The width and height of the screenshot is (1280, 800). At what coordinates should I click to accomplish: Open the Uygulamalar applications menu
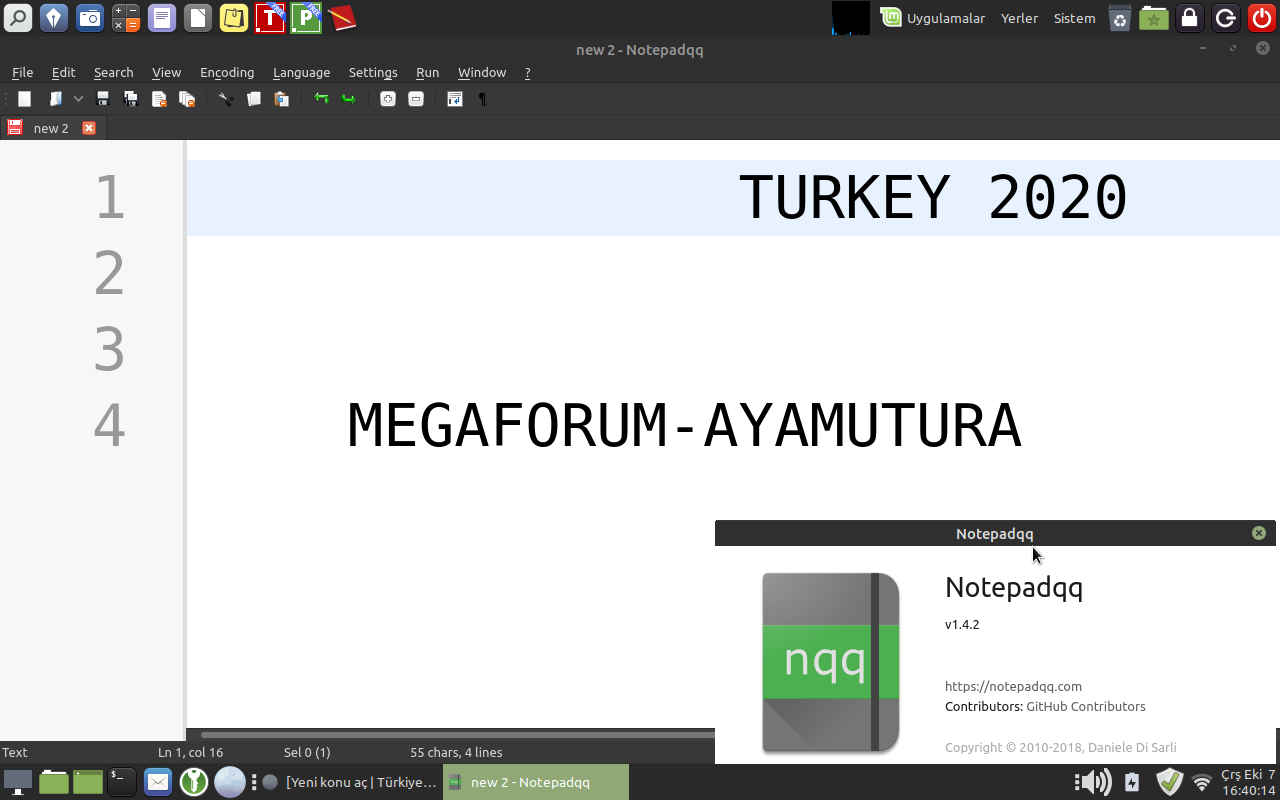click(933, 18)
